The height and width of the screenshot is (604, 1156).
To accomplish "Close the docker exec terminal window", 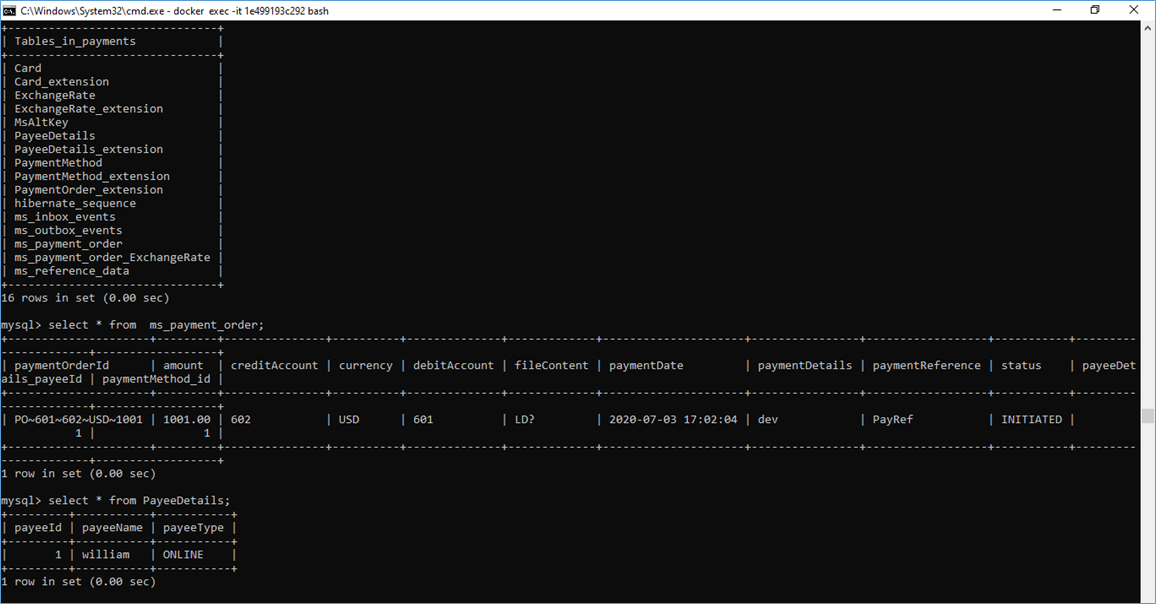I will point(1133,10).
